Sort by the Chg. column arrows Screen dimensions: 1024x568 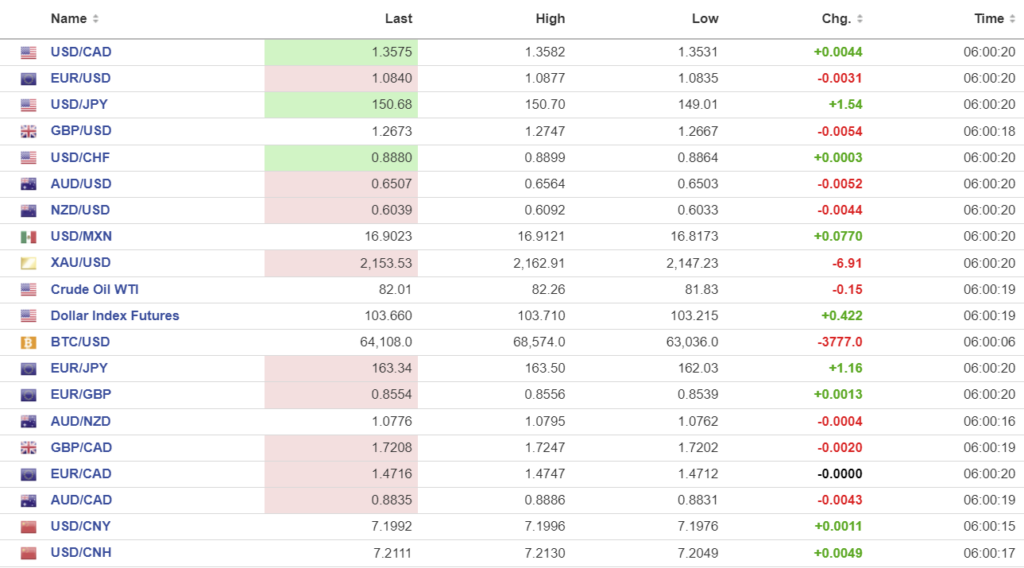(x=860, y=19)
